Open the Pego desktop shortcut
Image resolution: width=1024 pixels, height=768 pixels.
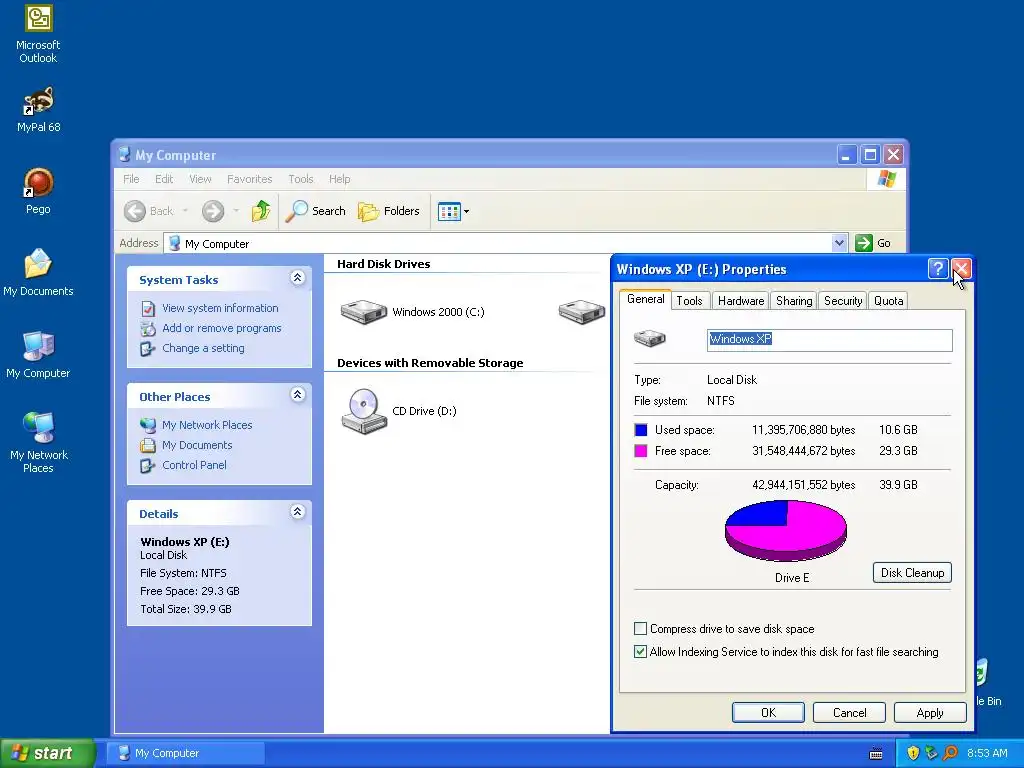click(38, 191)
